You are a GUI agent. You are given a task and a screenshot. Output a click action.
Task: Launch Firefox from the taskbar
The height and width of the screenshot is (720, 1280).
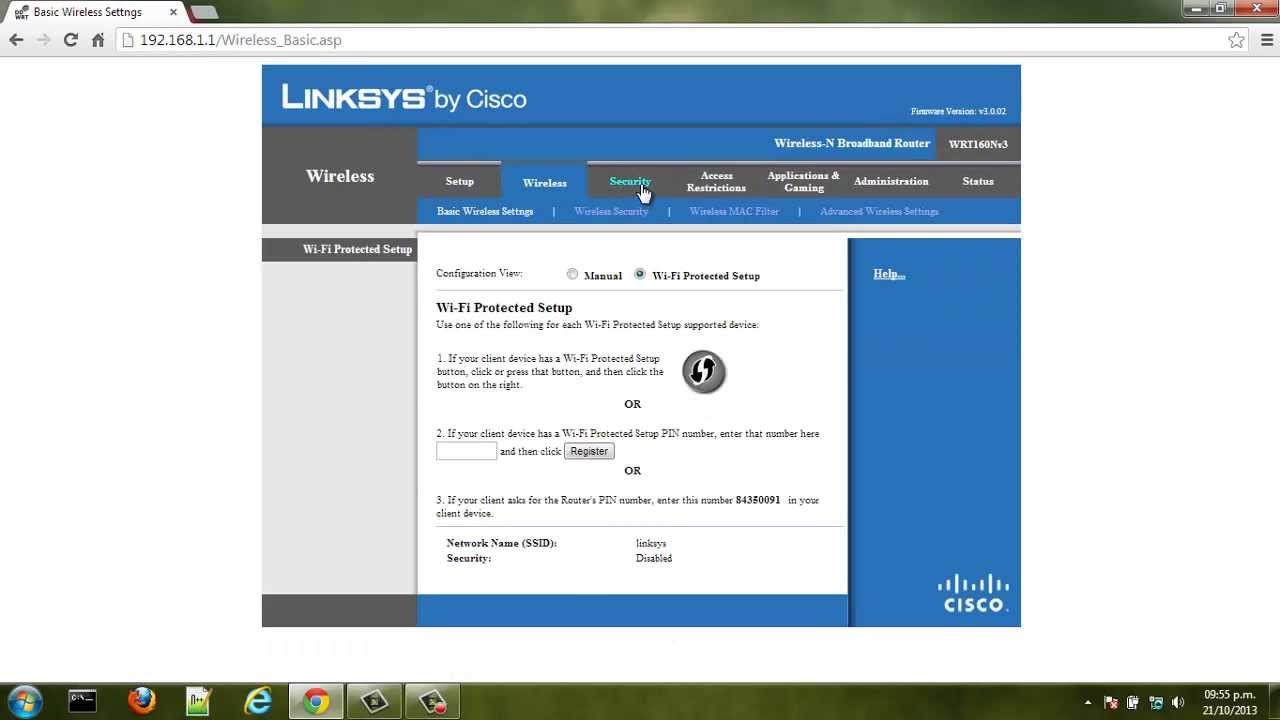(x=141, y=701)
